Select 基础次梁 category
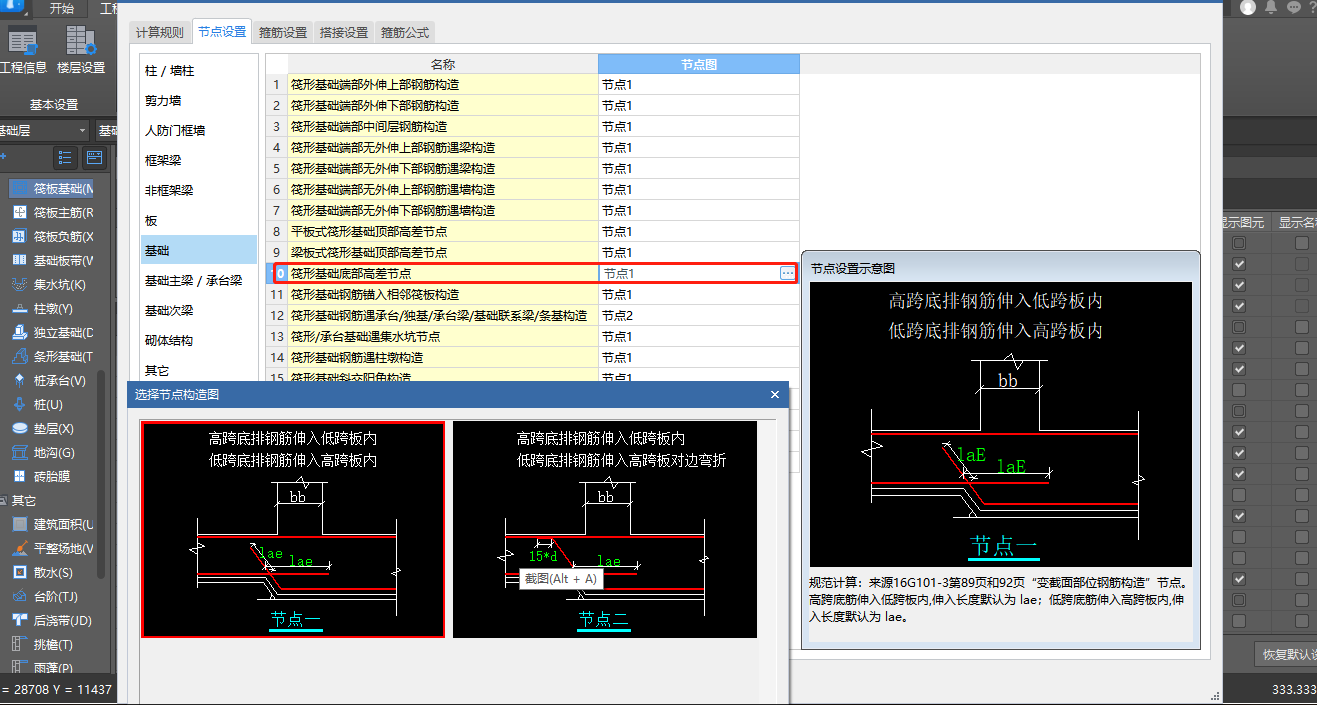This screenshot has height=705, width=1317. coord(199,310)
